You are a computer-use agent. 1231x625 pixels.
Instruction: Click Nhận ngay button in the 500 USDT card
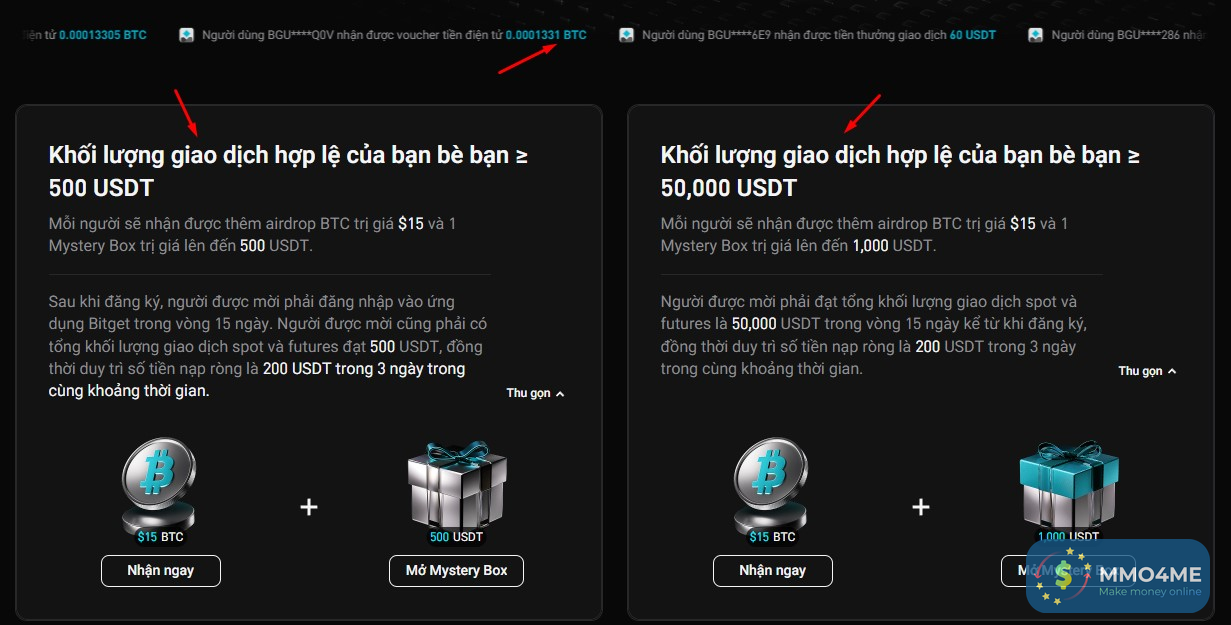coord(161,571)
